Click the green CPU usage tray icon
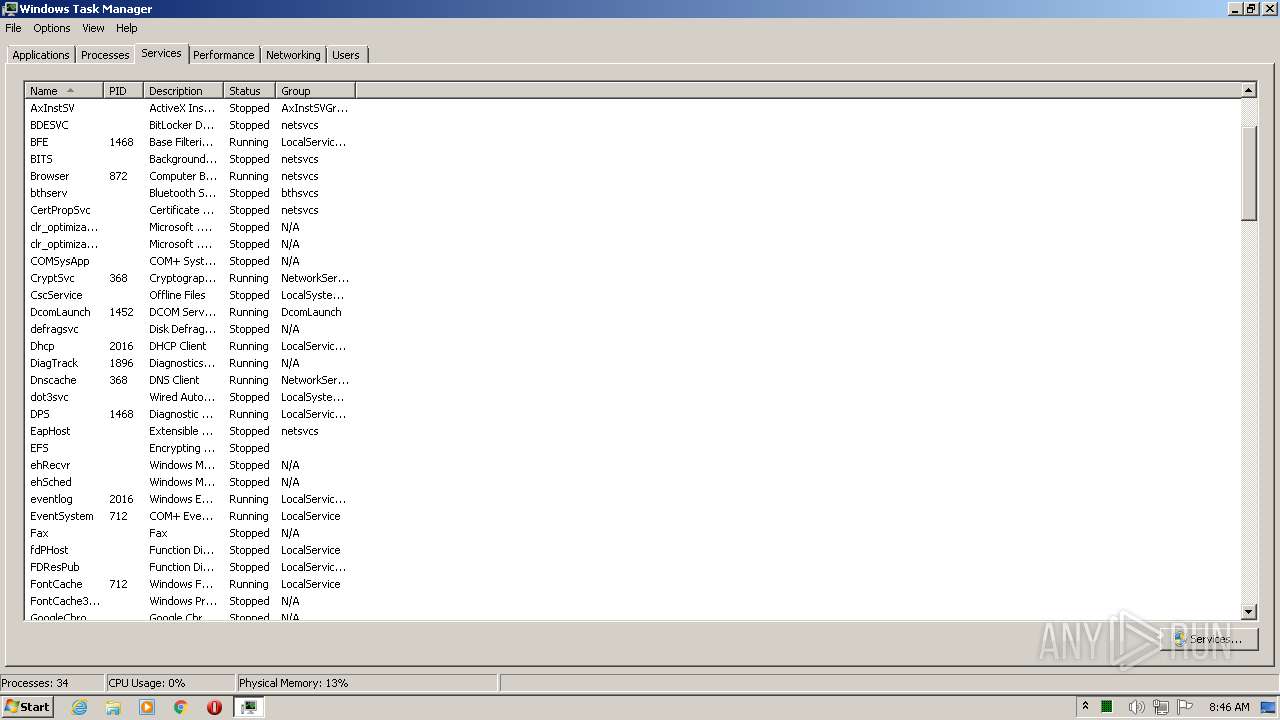The width and height of the screenshot is (1280, 720). point(1107,707)
